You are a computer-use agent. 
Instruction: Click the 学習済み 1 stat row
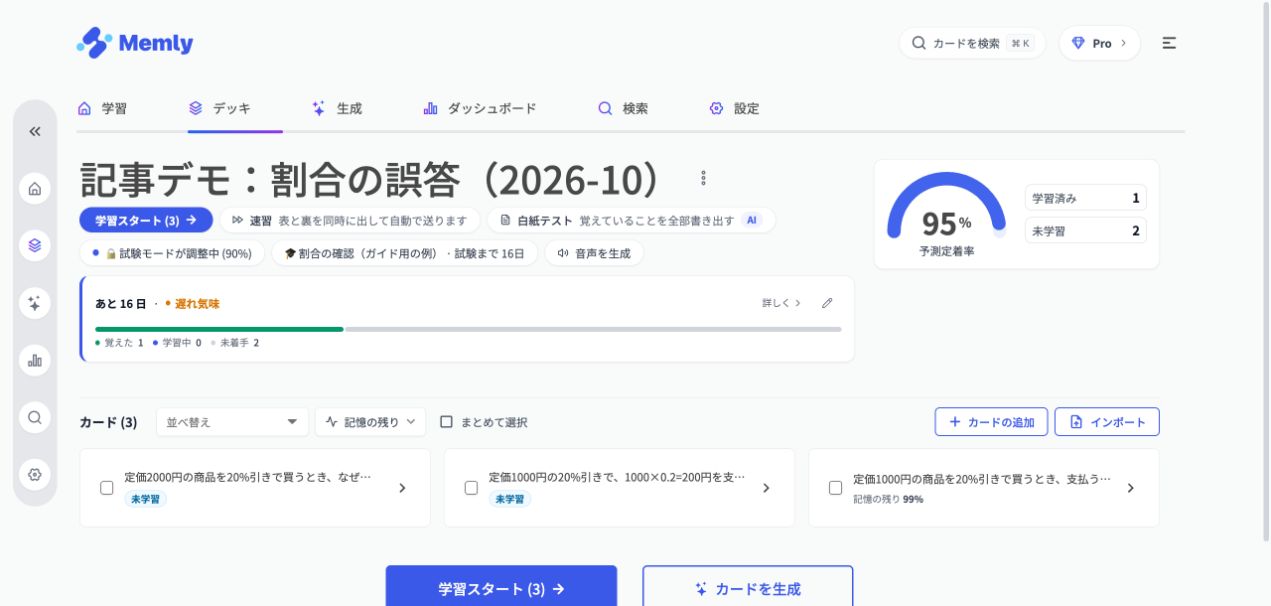1085,198
